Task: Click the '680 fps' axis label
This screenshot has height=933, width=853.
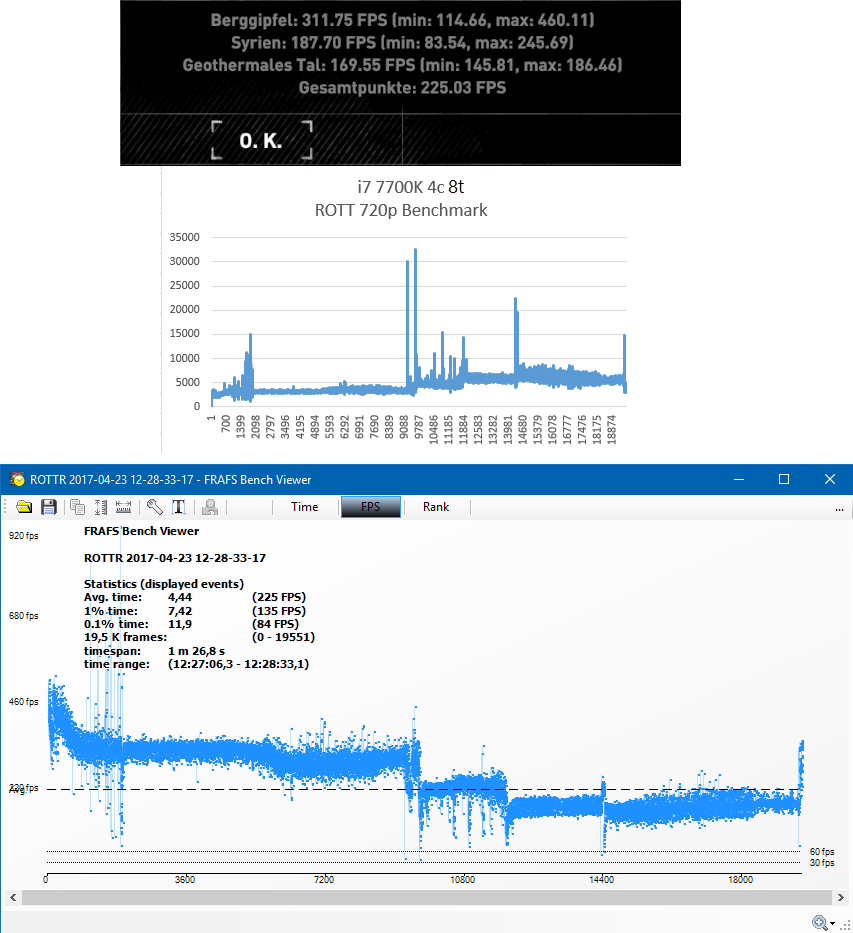Action: coord(23,615)
